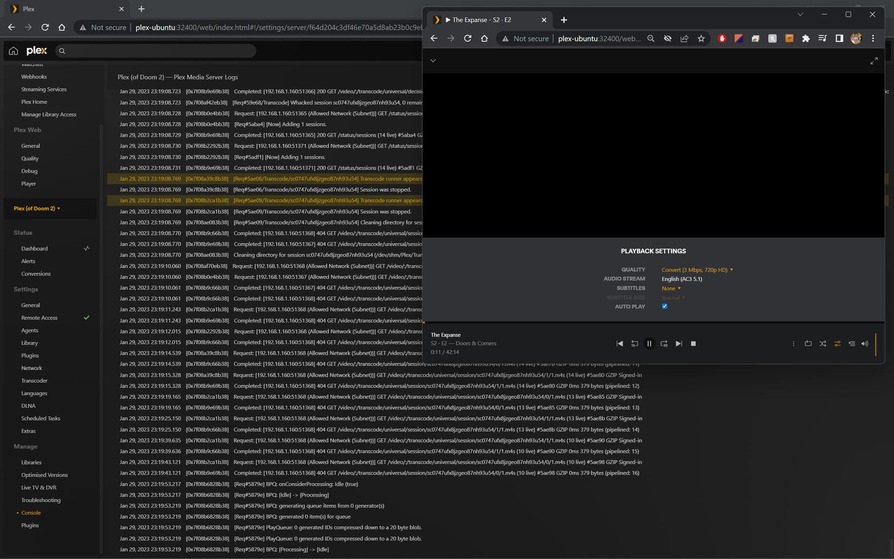The width and height of the screenshot is (894, 559).
Task: Stop playback of The Expanse
Action: click(693, 344)
